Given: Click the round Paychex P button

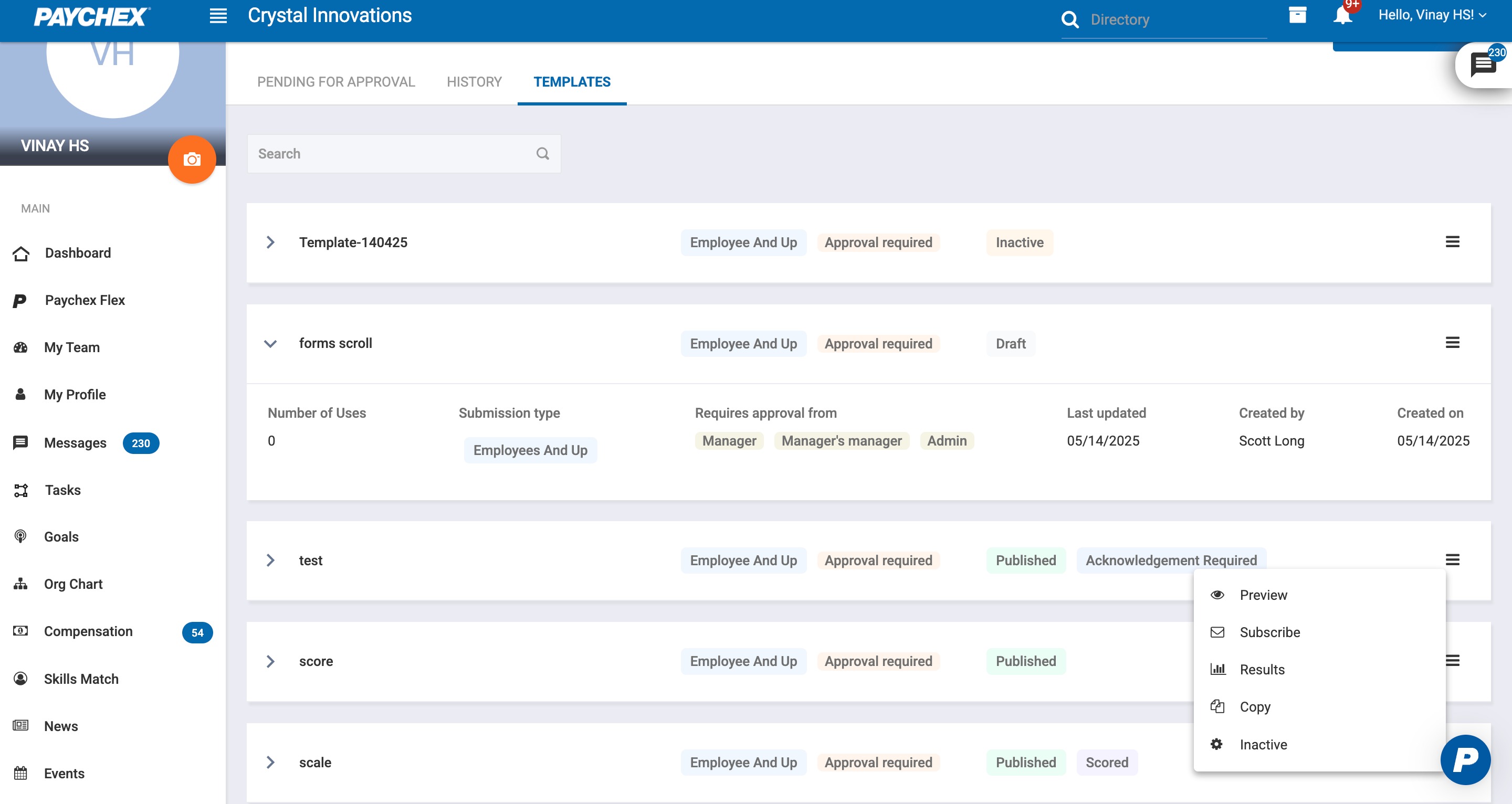Looking at the screenshot, I should pos(1465,759).
